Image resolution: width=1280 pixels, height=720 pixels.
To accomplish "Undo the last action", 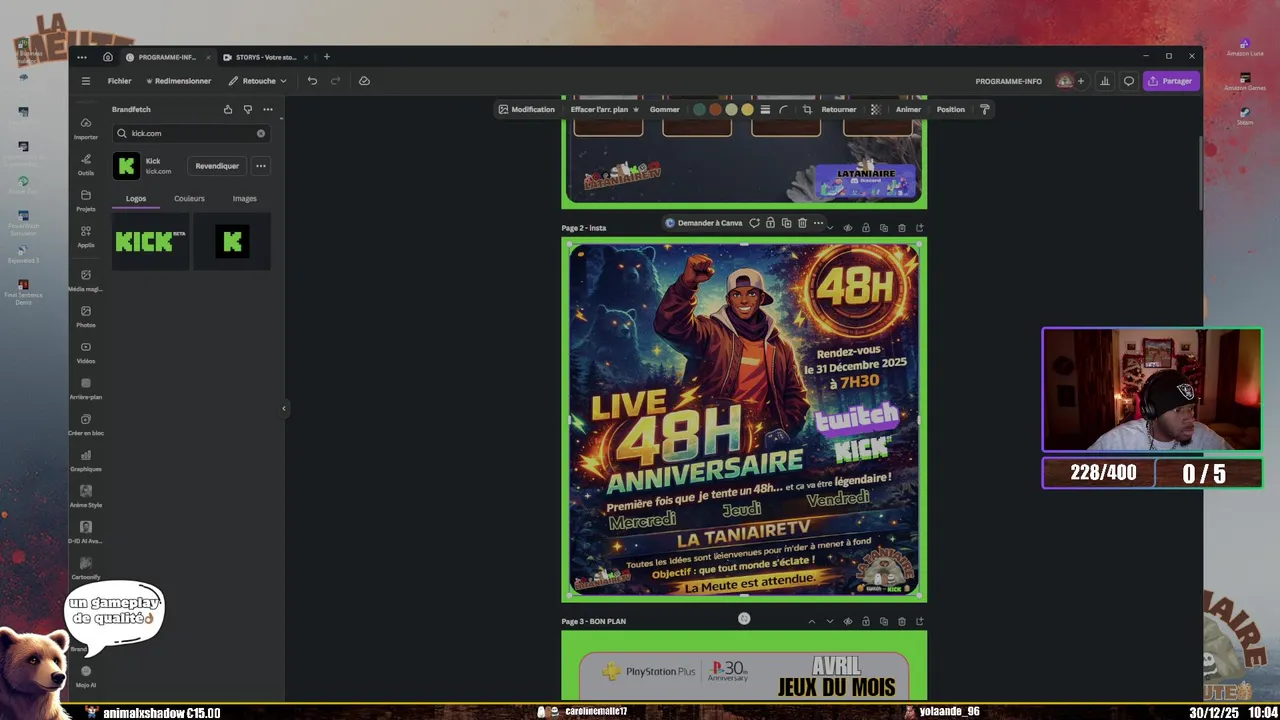I will tap(312, 81).
